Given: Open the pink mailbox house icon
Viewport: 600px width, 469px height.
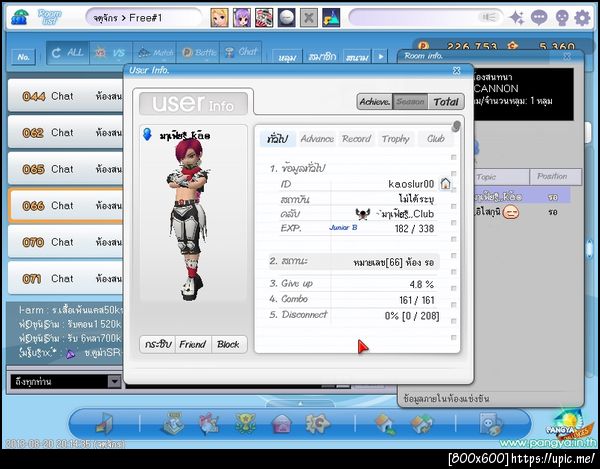Looking at the screenshot, I should click(282, 424).
